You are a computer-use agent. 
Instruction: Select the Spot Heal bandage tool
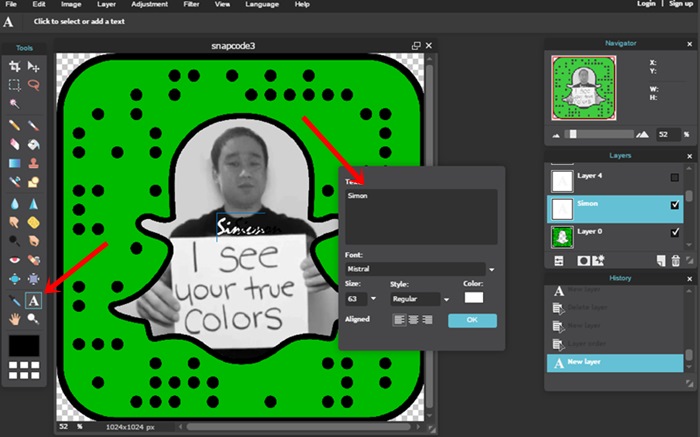(x=33, y=260)
